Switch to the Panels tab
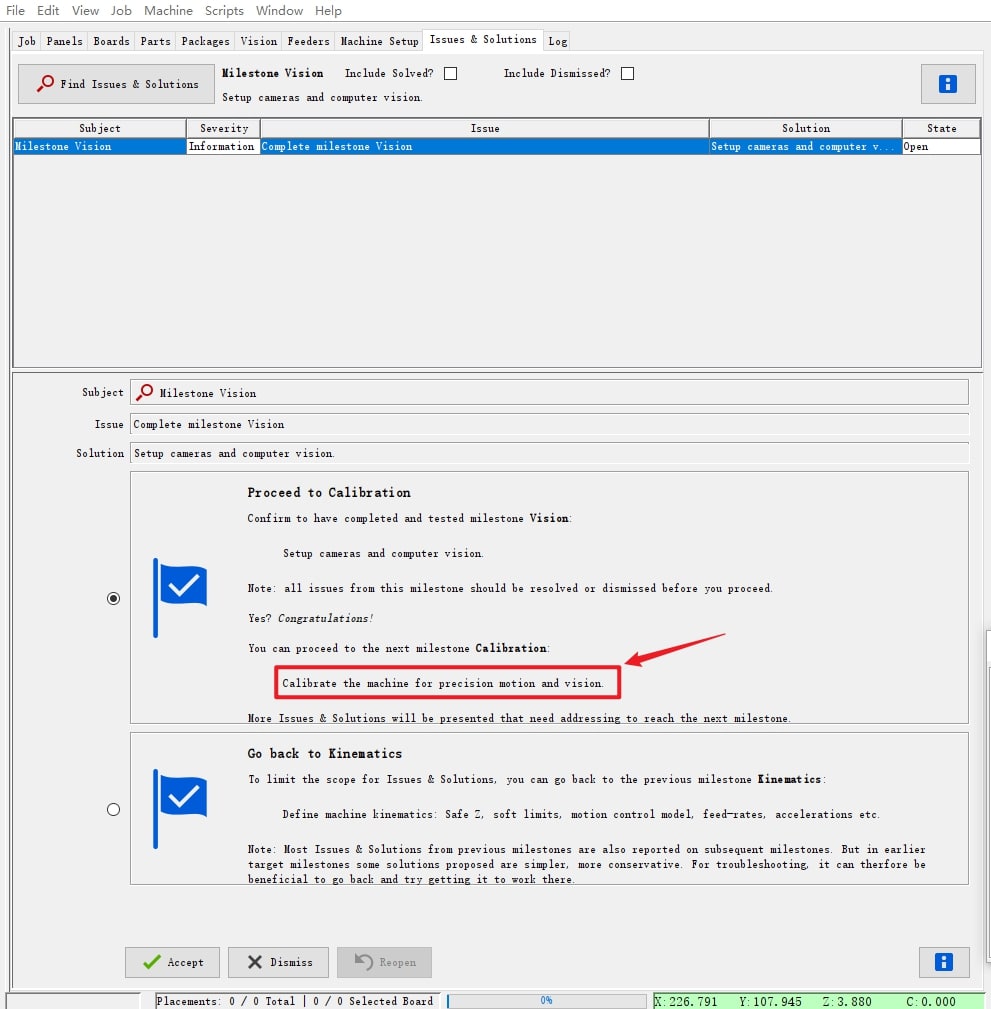Viewport: 991px width, 1009px height. 64,41
